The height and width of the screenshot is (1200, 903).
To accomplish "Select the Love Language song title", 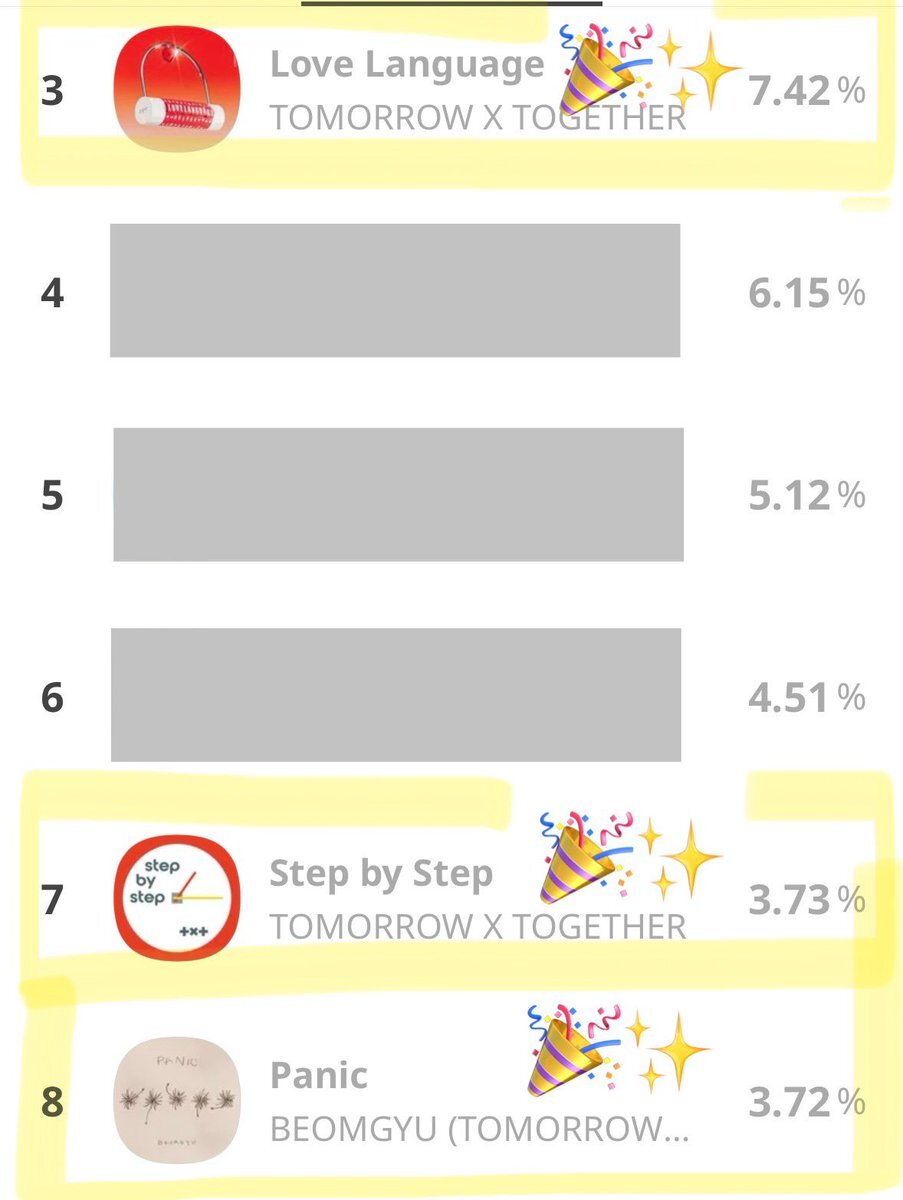I will click(407, 65).
